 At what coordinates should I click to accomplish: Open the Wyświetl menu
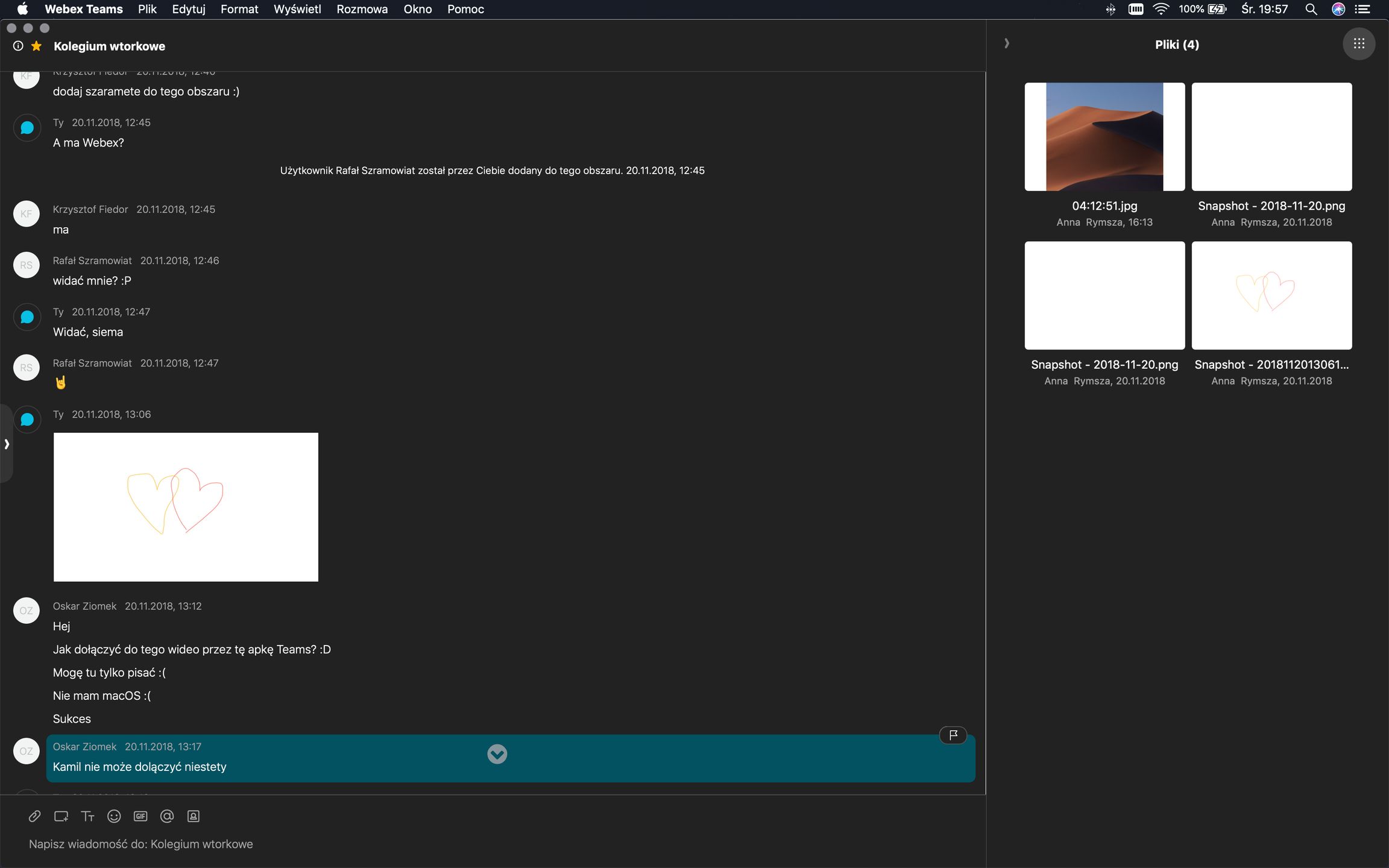pos(297,9)
